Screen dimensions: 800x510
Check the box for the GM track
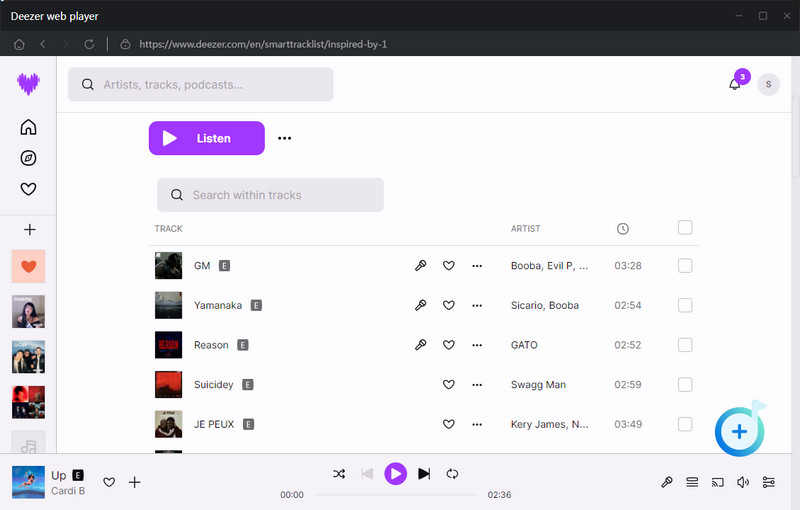click(x=685, y=266)
